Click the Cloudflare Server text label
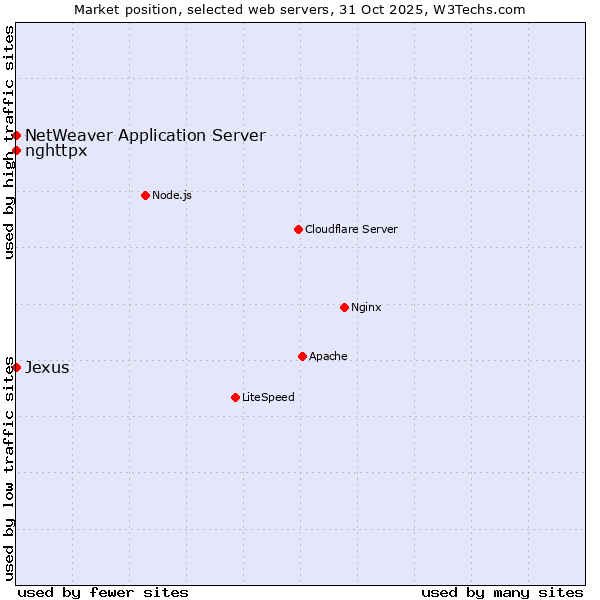 [x=351, y=229]
